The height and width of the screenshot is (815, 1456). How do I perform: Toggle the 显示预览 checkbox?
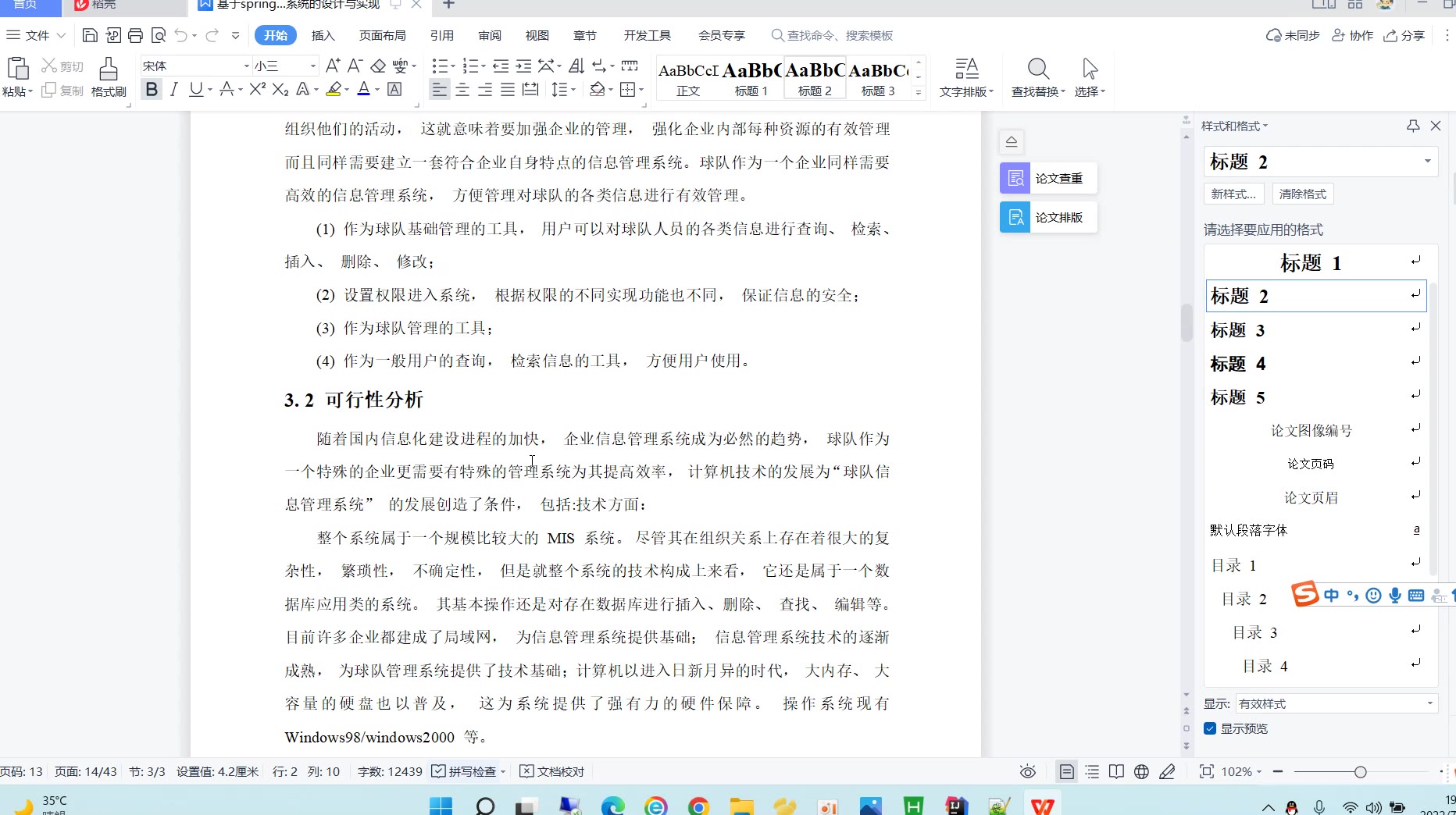[x=1210, y=728]
